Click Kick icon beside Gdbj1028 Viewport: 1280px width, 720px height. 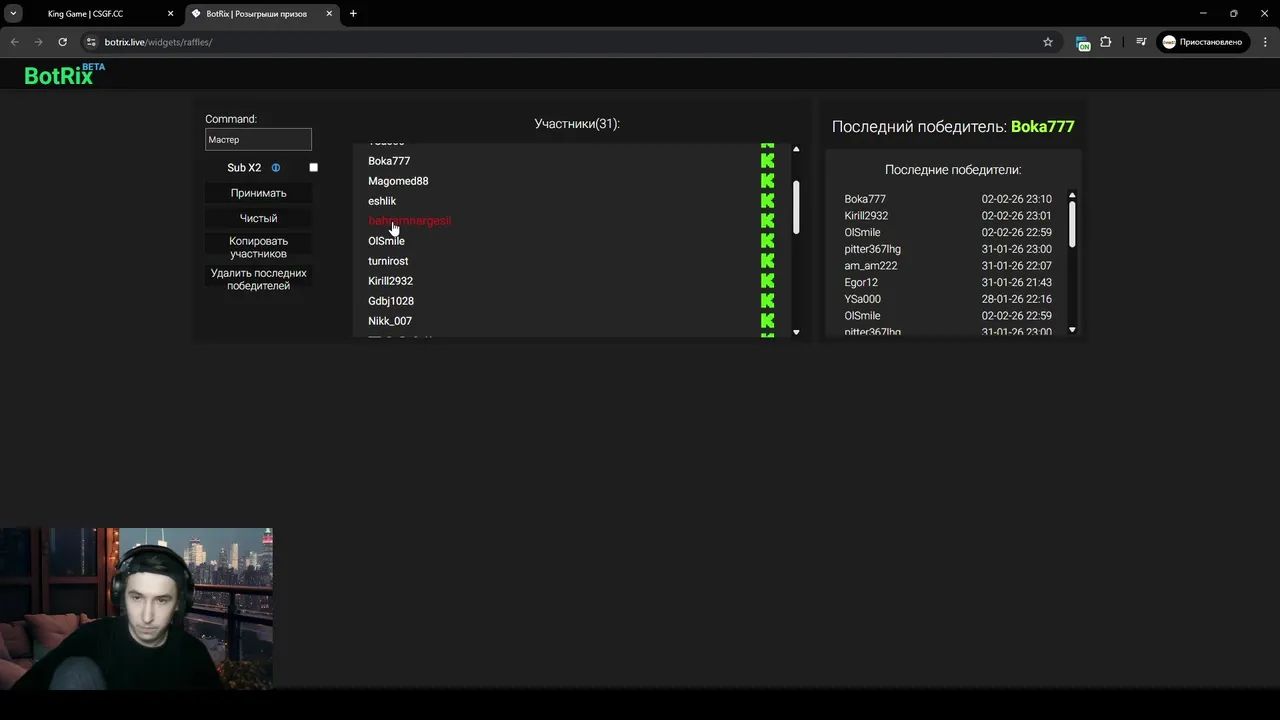pyautogui.click(x=767, y=301)
